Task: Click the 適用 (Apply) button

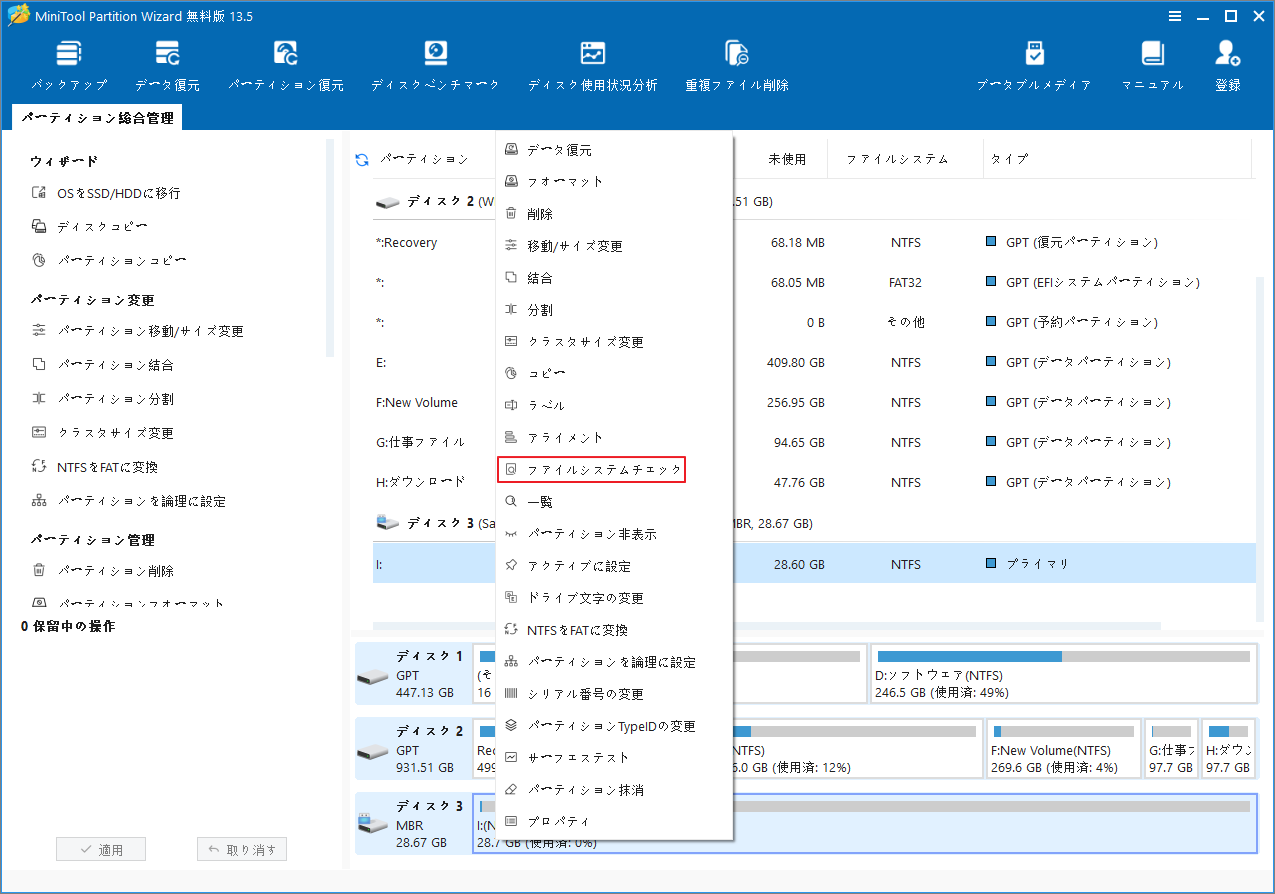Action: coord(100,848)
